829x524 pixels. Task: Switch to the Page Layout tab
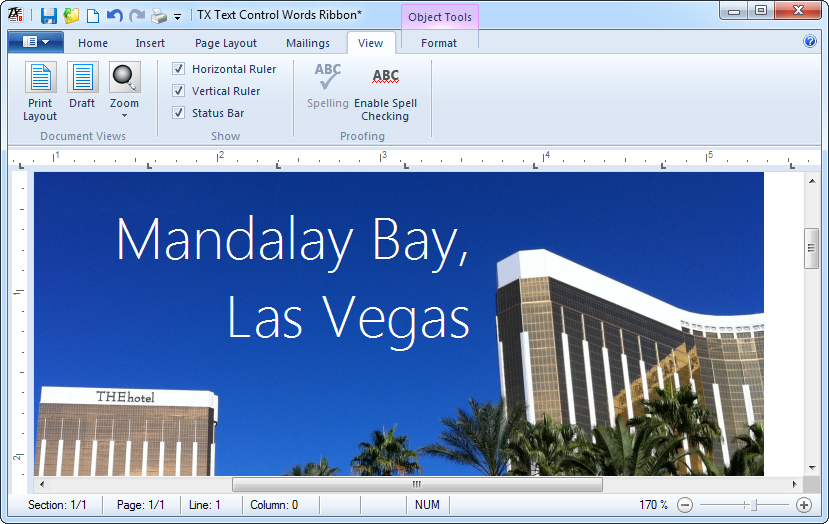pyautogui.click(x=225, y=43)
